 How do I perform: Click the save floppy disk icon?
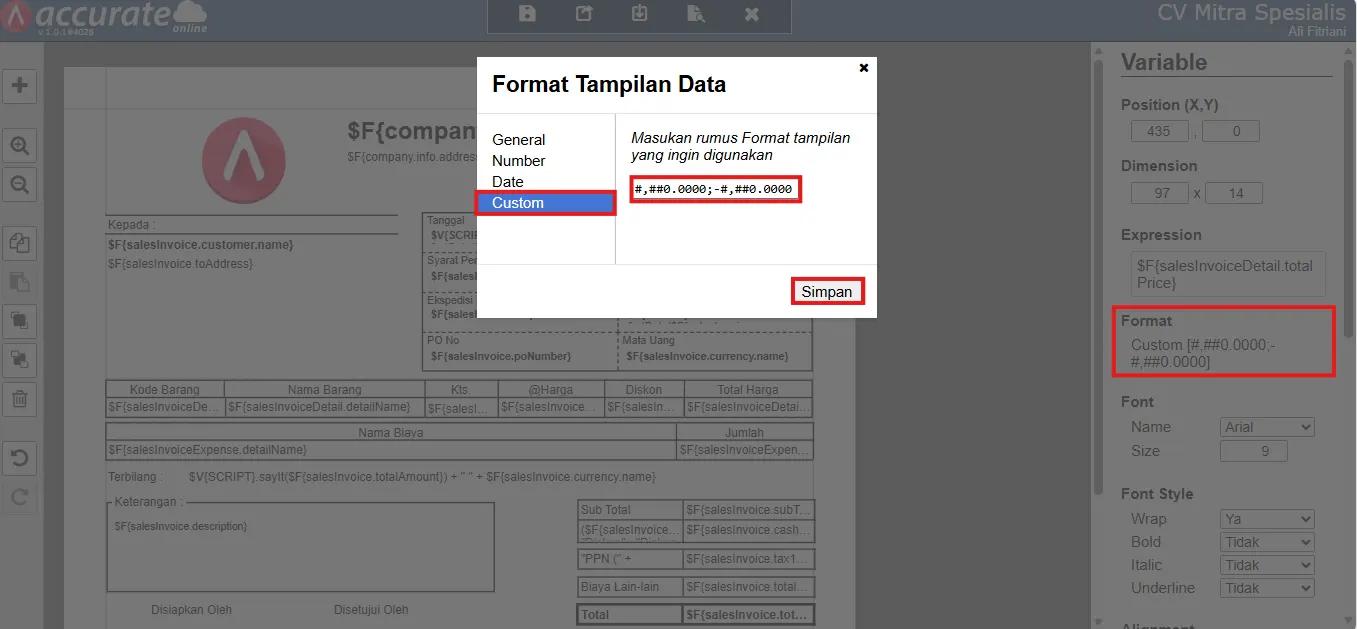pos(527,14)
